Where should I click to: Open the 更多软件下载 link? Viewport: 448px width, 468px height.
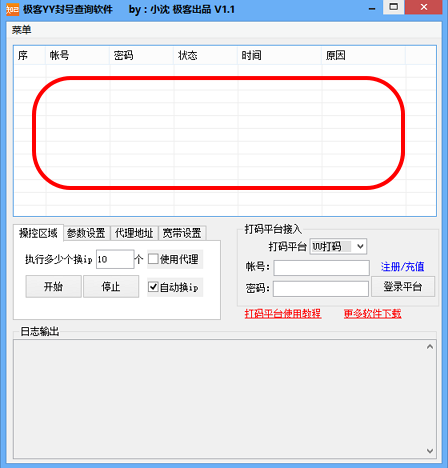(x=373, y=313)
